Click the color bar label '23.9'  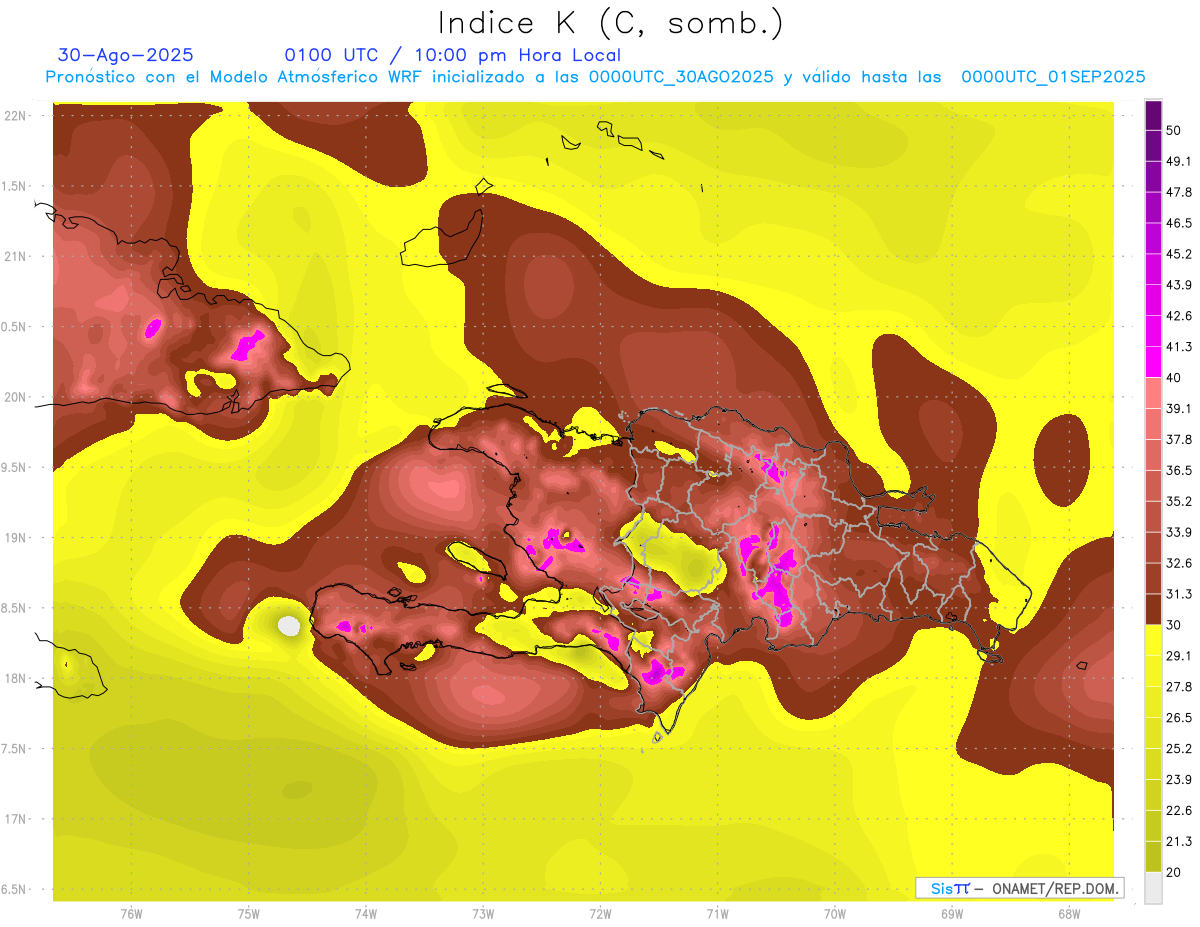[x=1178, y=780]
